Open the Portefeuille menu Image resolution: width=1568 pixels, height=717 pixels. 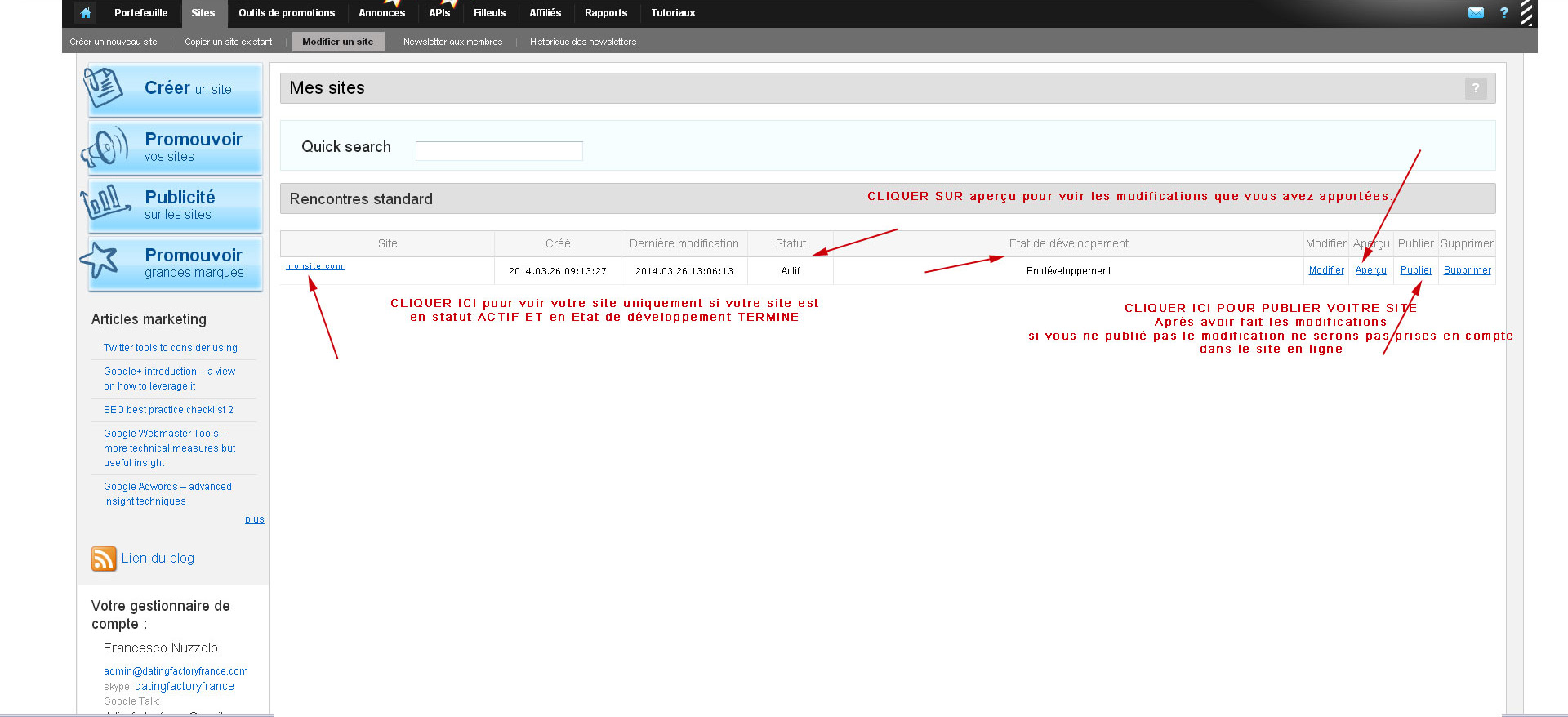(140, 13)
